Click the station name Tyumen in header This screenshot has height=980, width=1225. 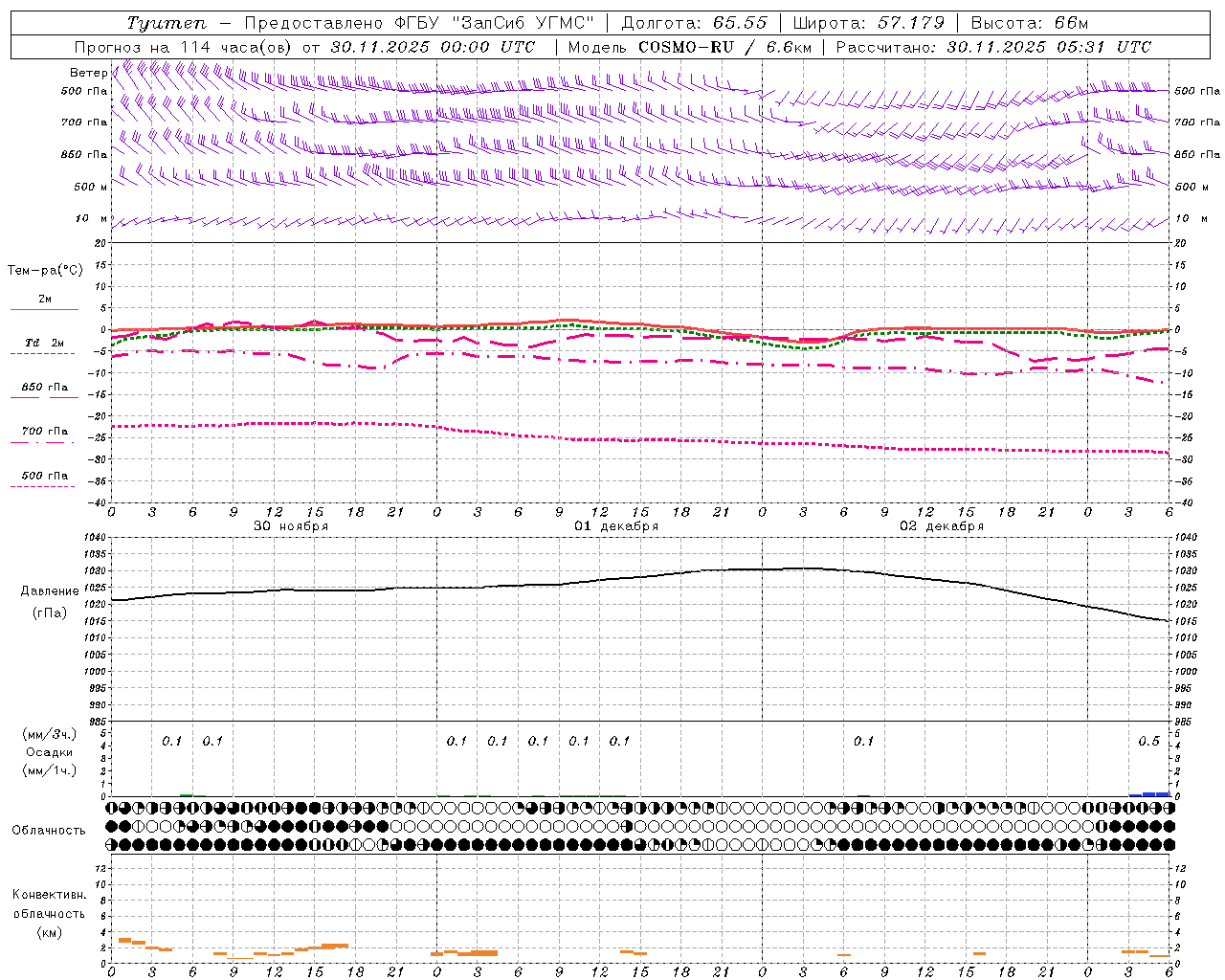166,23
